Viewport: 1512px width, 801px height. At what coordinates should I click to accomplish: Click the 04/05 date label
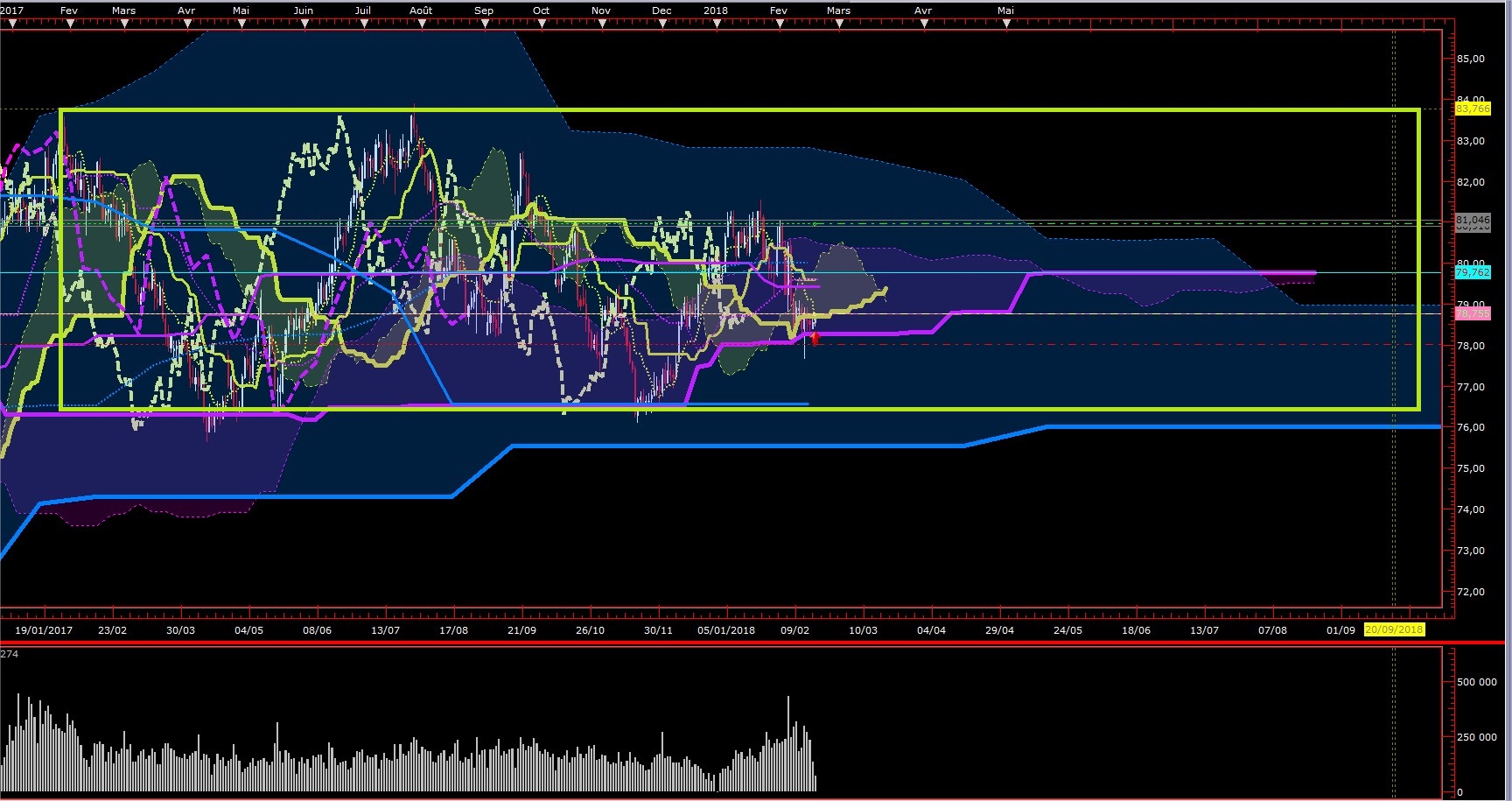(248, 629)
